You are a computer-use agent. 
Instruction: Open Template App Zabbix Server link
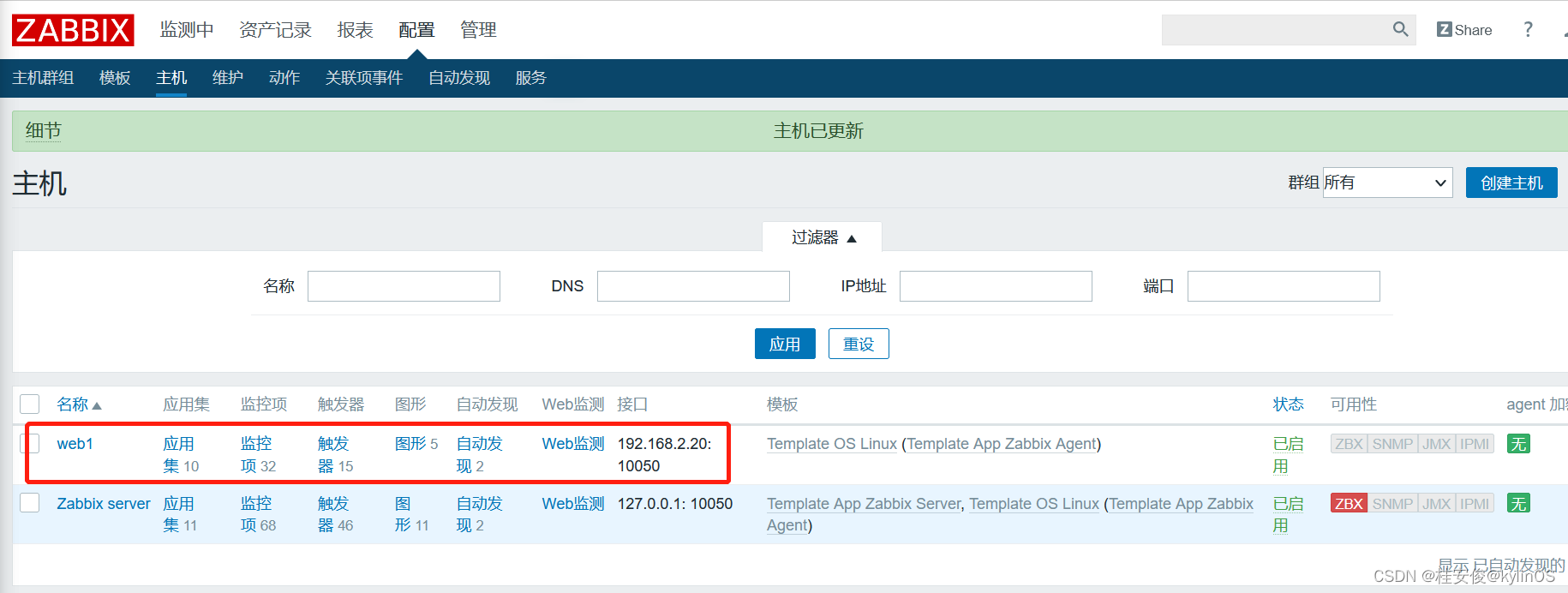coord(864,504)
